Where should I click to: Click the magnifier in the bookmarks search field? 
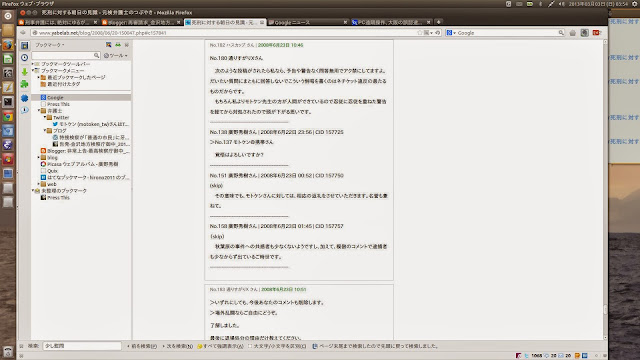click(96, 55)
